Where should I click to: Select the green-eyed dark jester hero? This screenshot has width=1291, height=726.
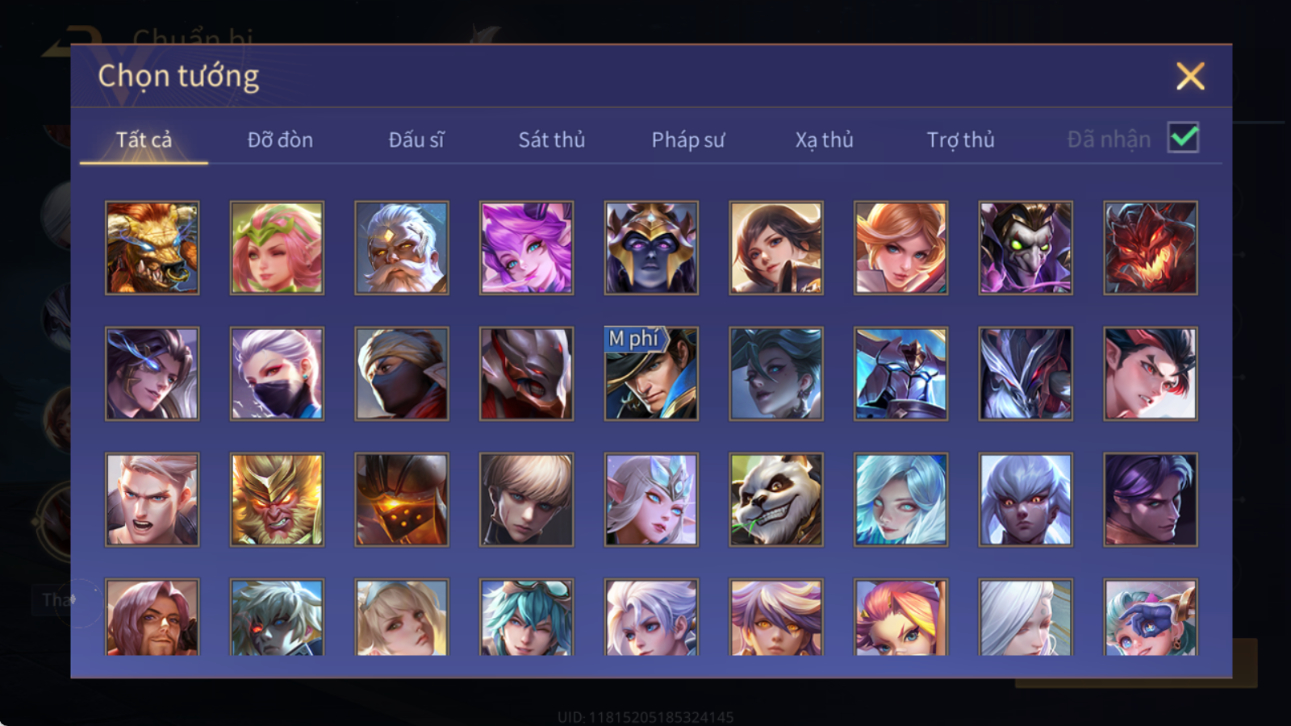point(1025,248)
